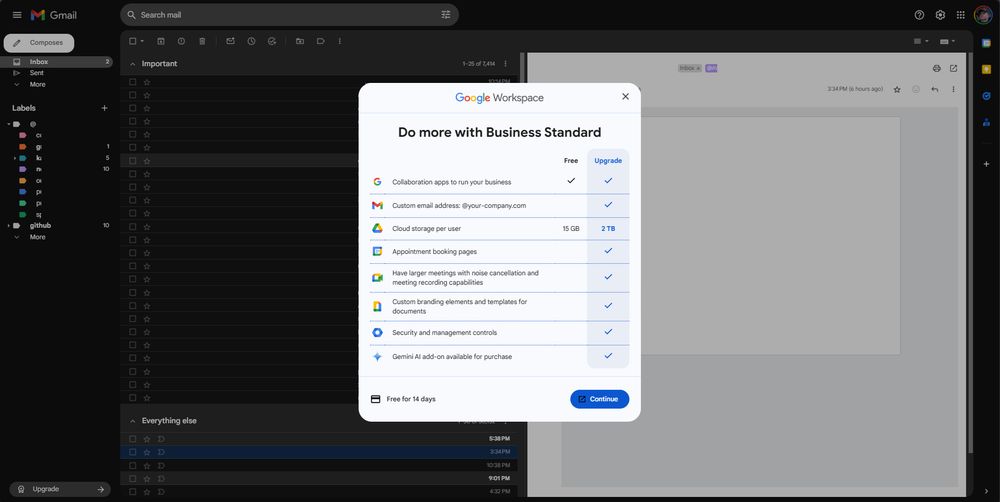Click the Delete trash icon
Viewport: 1000px width, 502px height.
click(x=202, y=41)
